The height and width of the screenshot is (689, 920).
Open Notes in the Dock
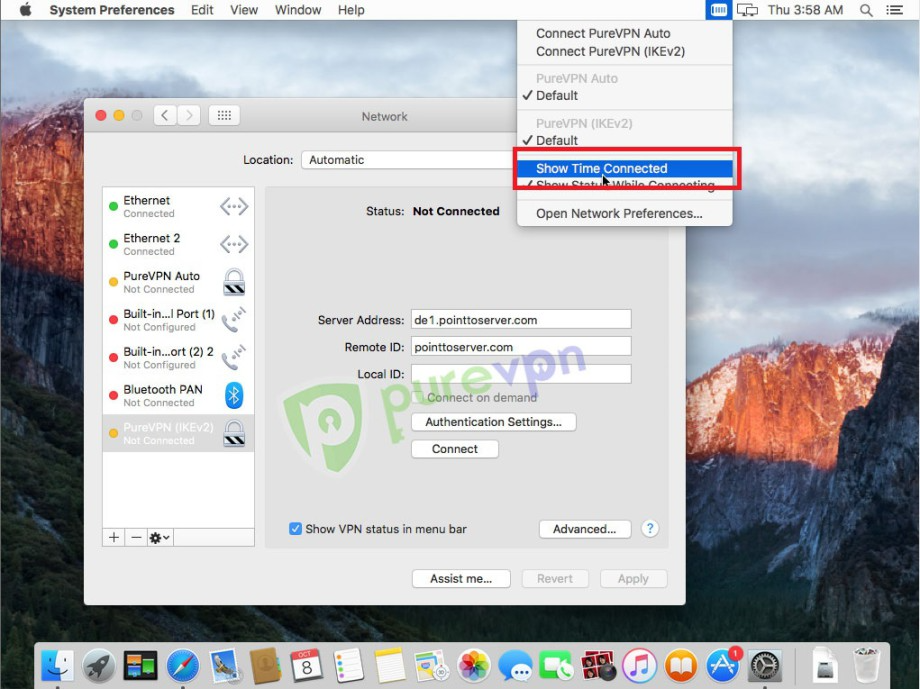pos(390,666)
